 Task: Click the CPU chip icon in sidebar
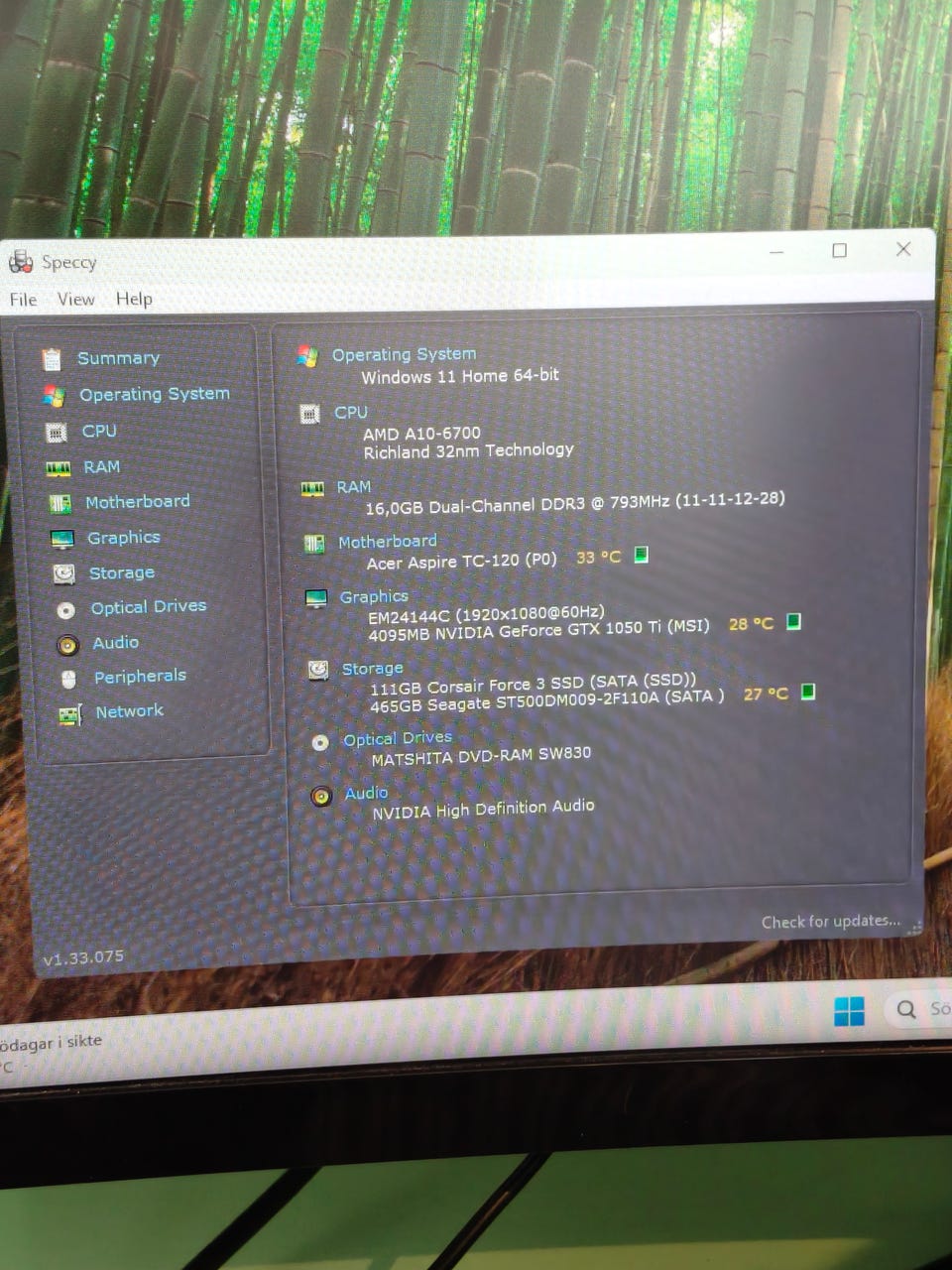pyautogui.click(x=57, y=432)
